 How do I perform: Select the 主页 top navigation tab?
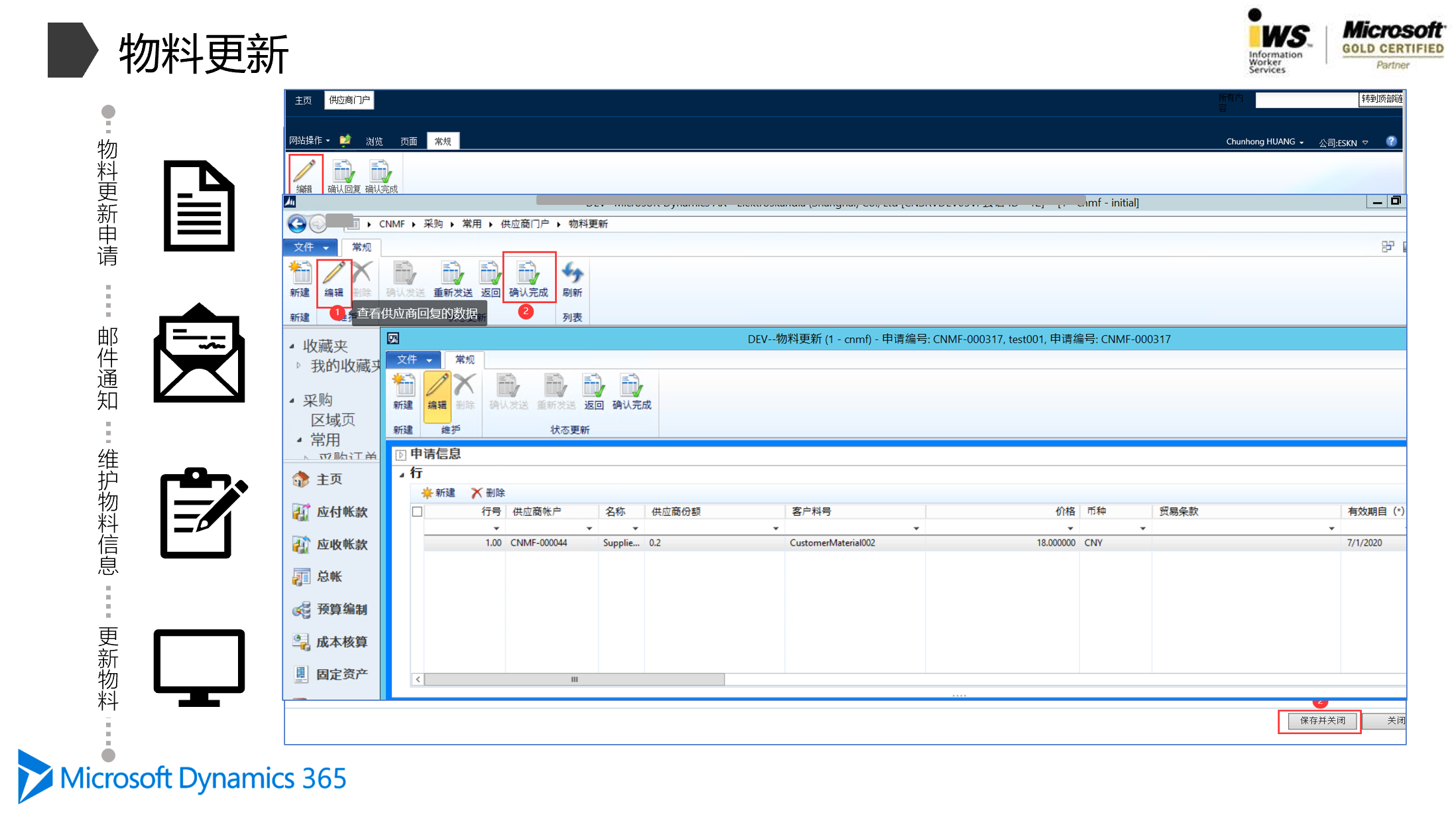coord(303,100)
